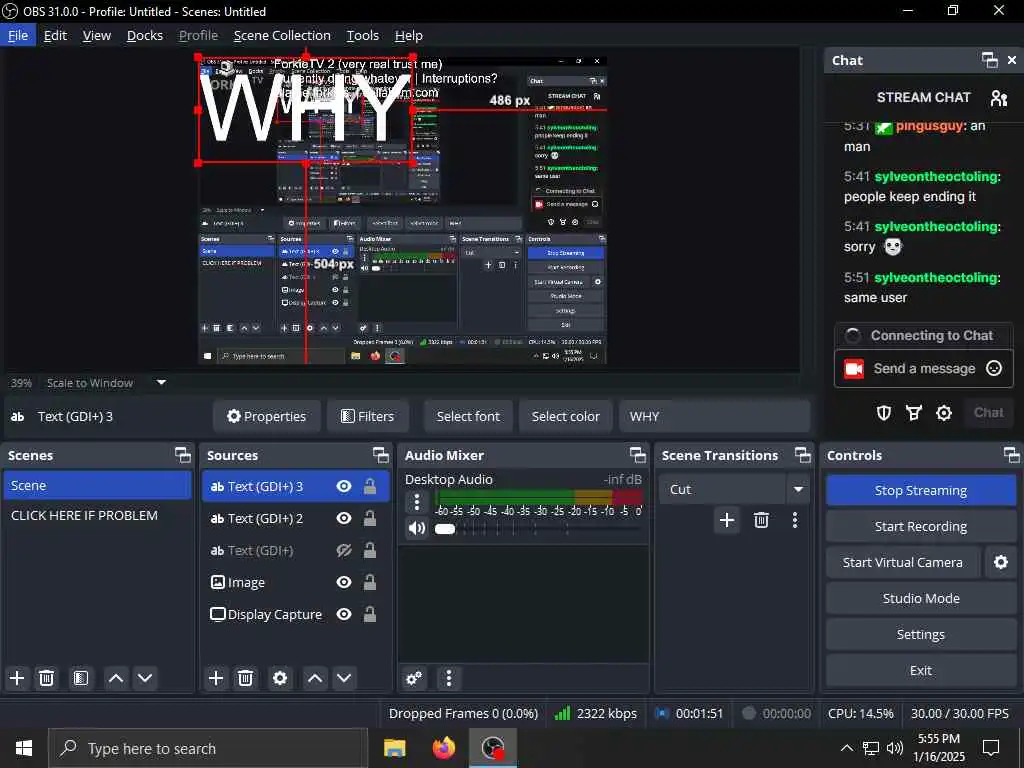The image size is (1024, 768).
Task: Click the WHY text field
Action: pyautogui.click(x=714, y=416)
